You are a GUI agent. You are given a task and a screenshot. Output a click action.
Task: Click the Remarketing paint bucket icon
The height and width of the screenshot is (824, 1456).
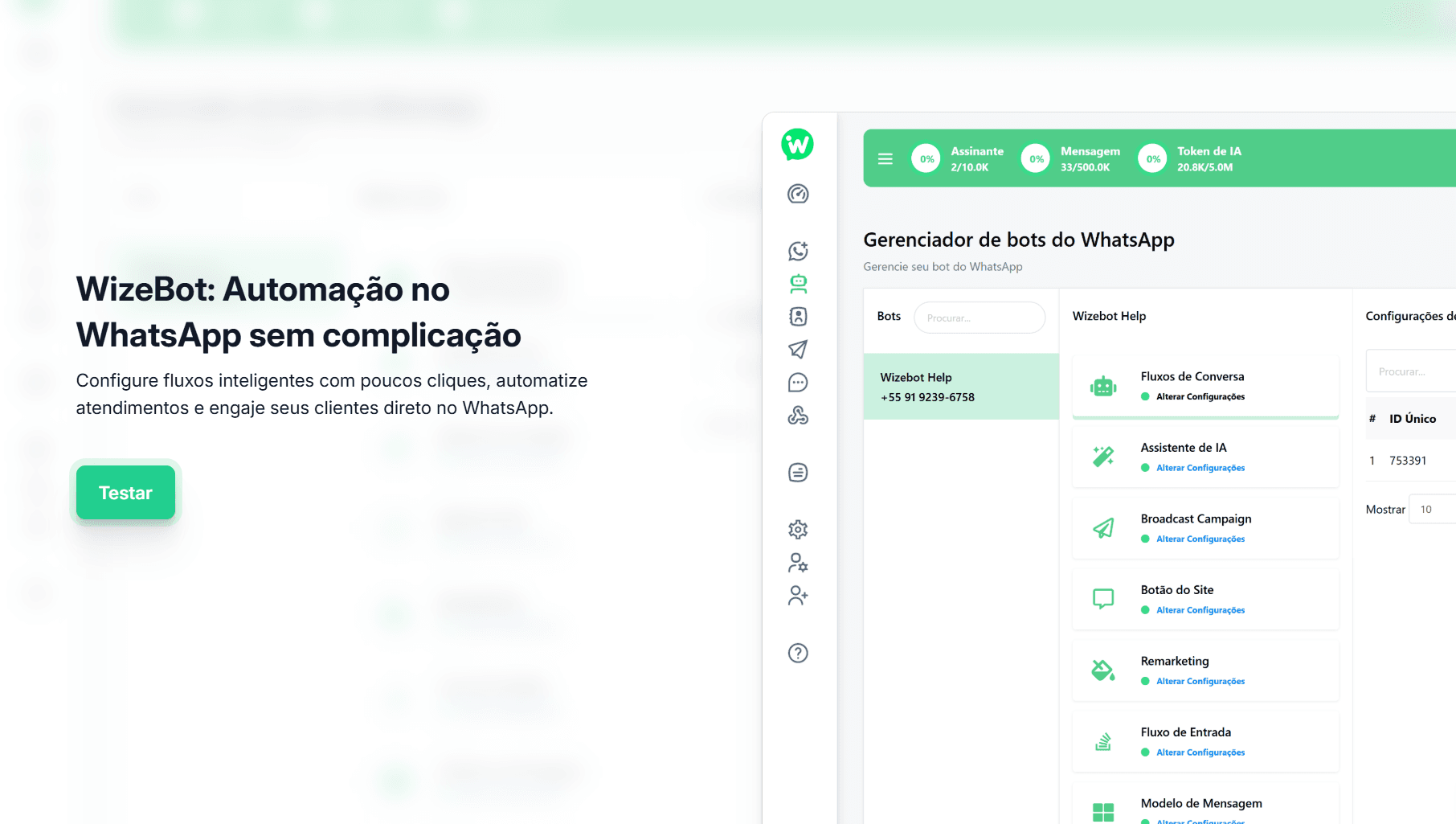[1103, 670]
